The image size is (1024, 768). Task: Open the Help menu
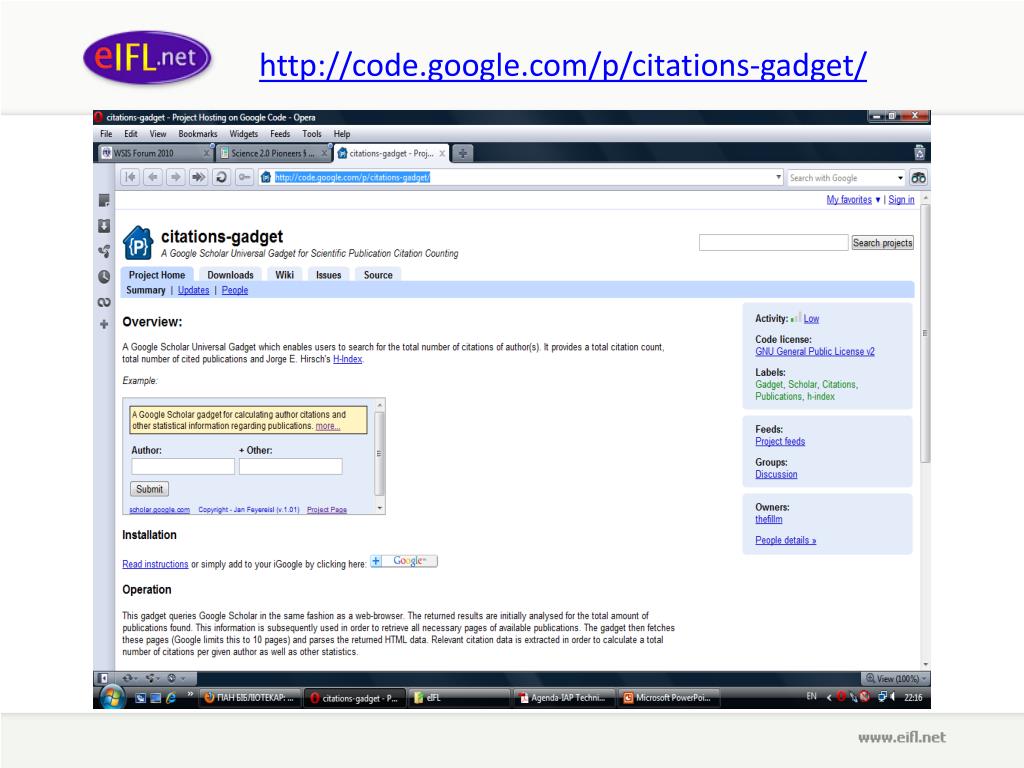tap(342, 134)
